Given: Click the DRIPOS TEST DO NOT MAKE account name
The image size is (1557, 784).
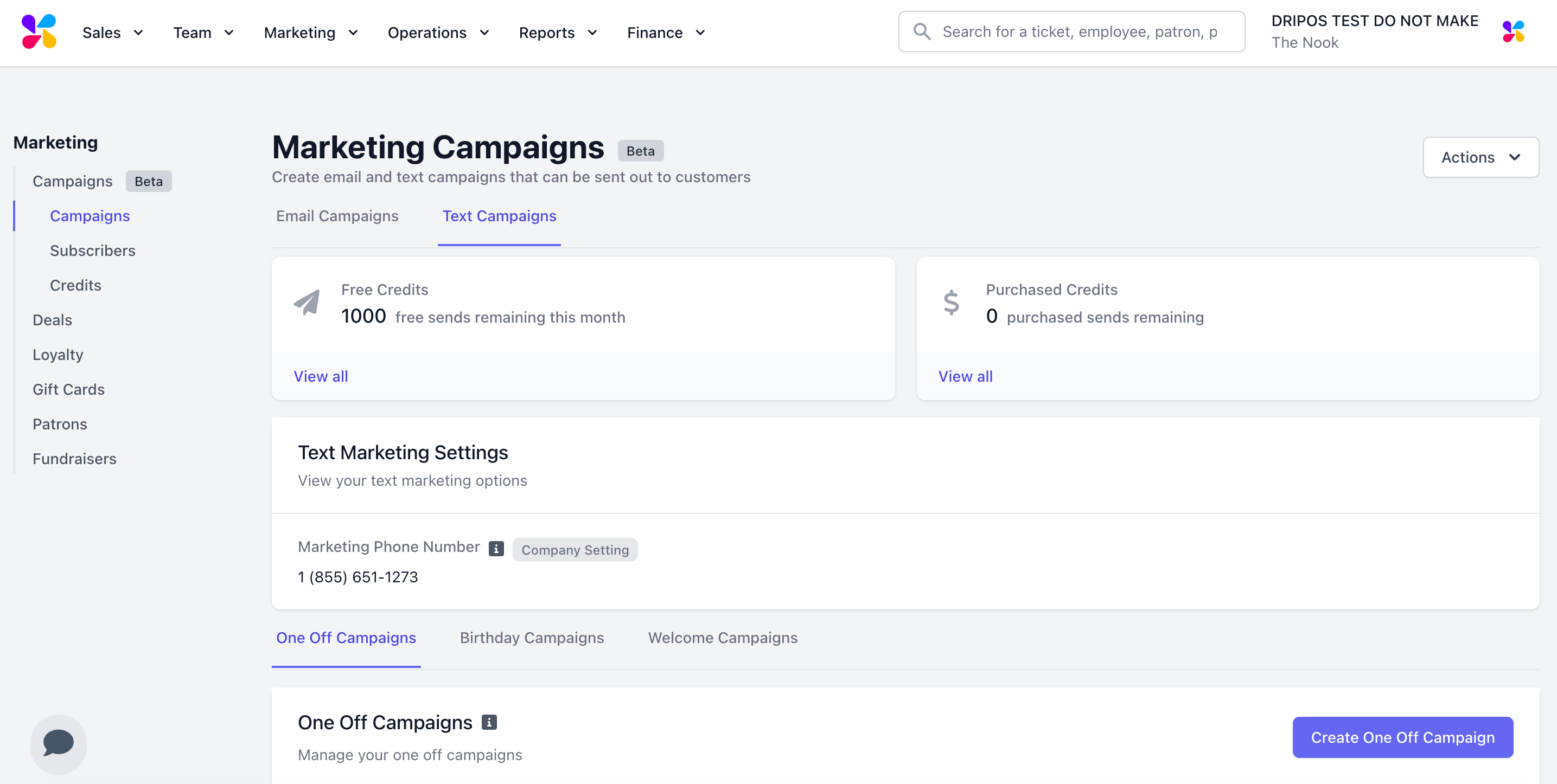Looking at the screenshot, I should 1375,21.
